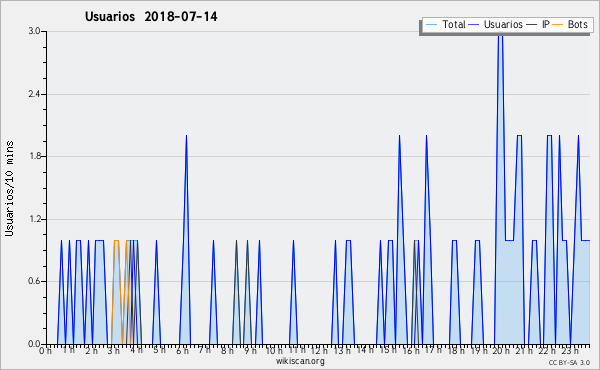Image resolution: width=600 pixels, height=370 pixels.
Task: Click the '23 h' x-axis label
Action: pyautogui.click(x=570, y=350)
